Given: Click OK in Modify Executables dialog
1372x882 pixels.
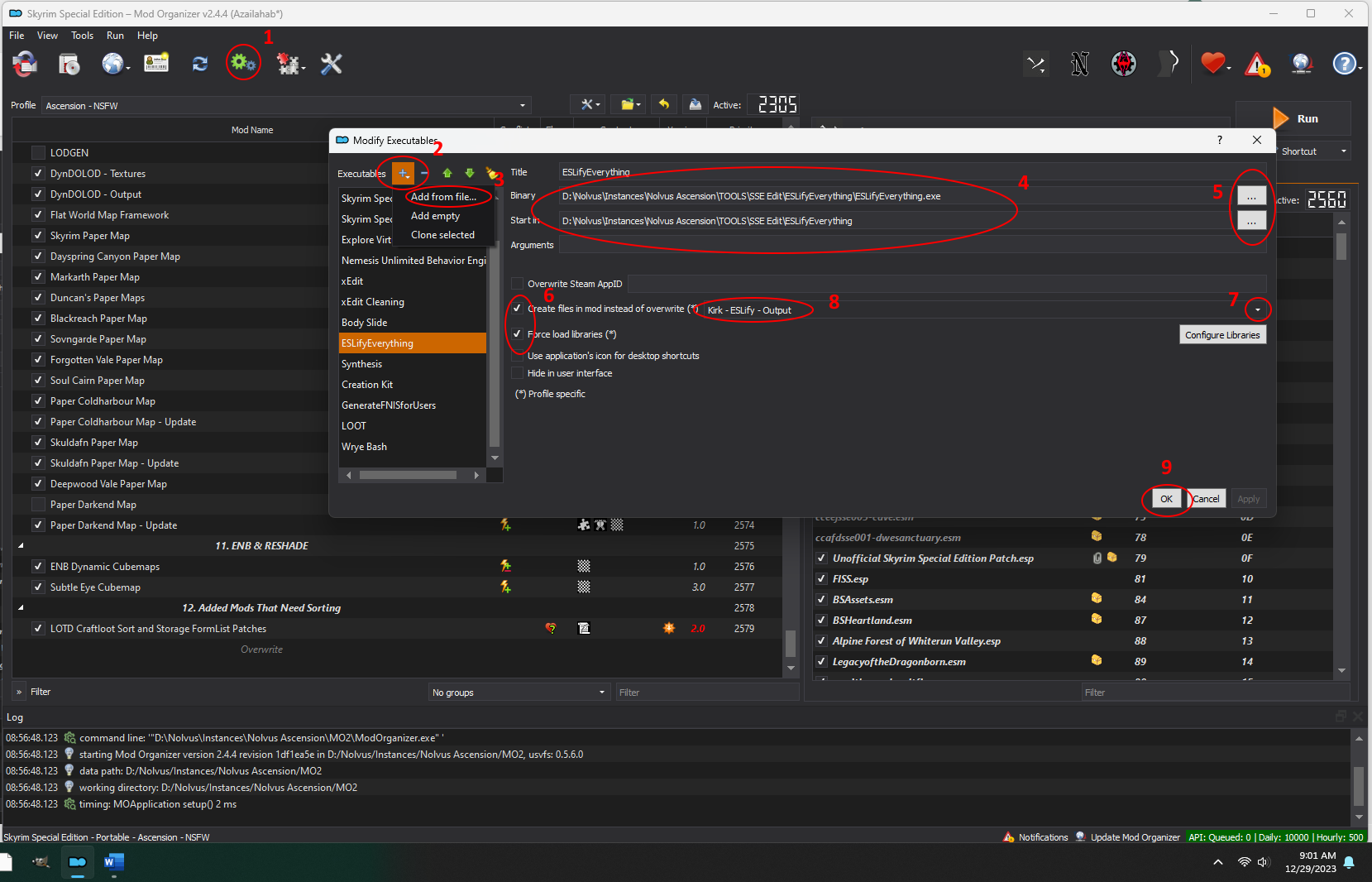Looking at the screenshot, I should coord(1166,499).
